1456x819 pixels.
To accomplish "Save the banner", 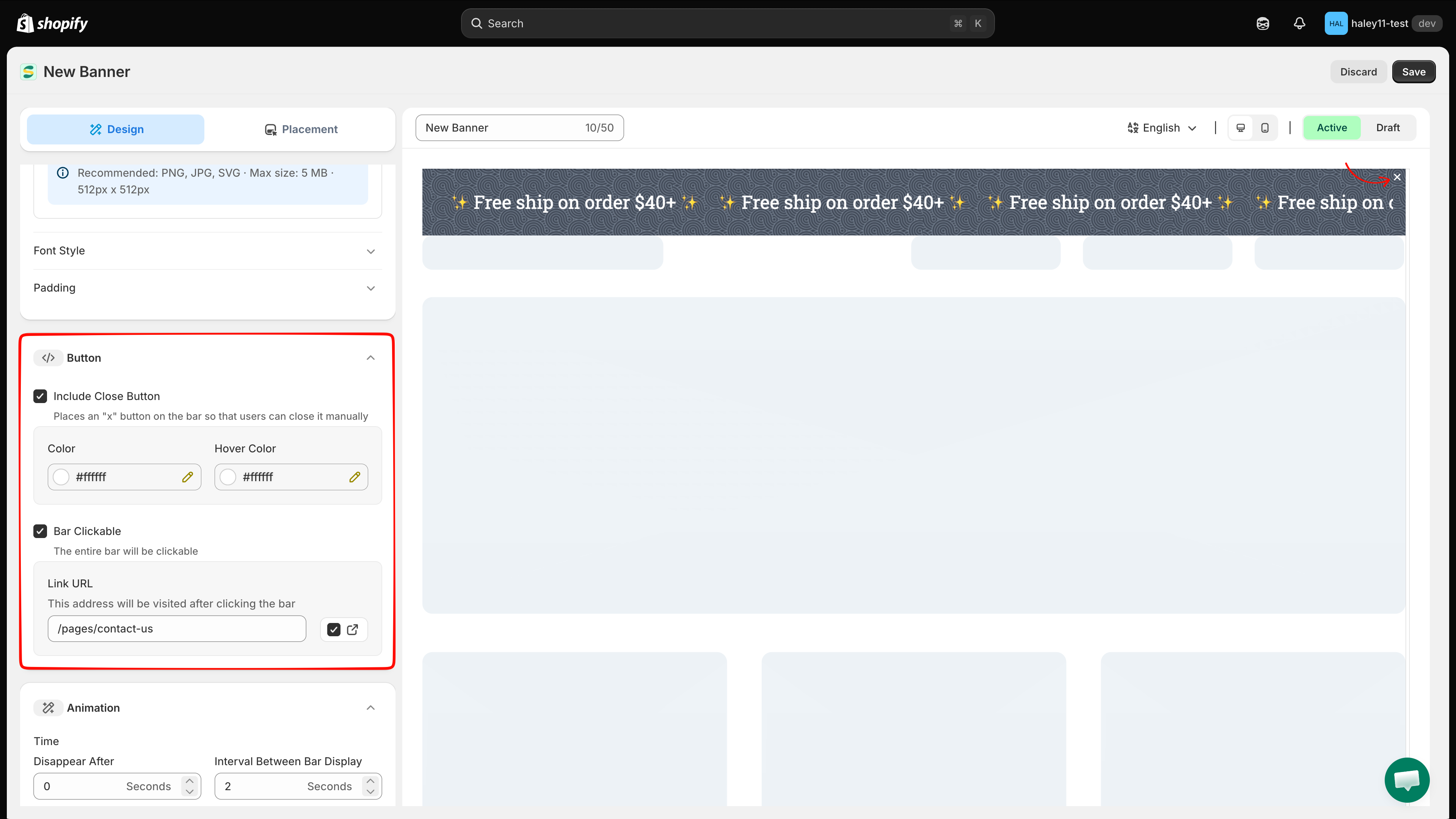I will (1414, 72).
